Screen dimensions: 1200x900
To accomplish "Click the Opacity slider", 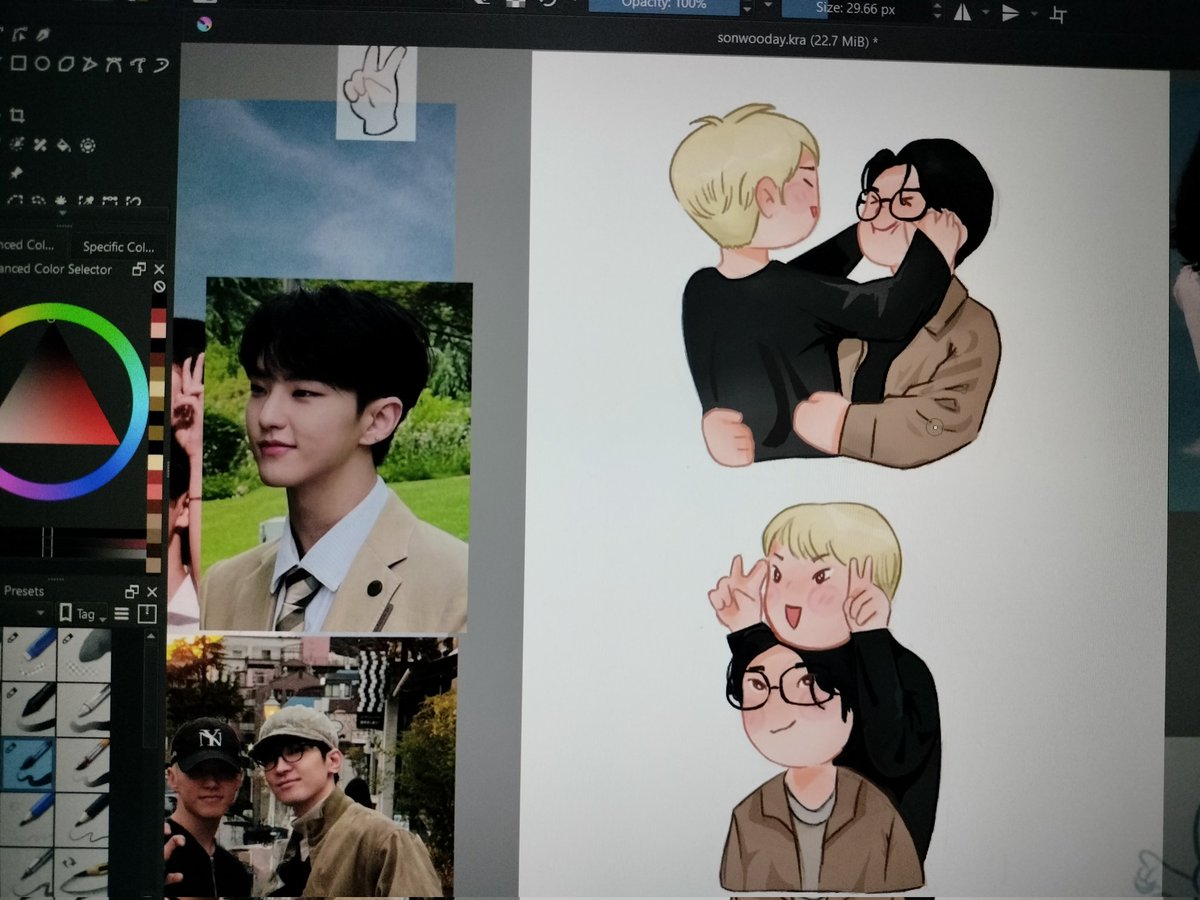I will 665,6.
